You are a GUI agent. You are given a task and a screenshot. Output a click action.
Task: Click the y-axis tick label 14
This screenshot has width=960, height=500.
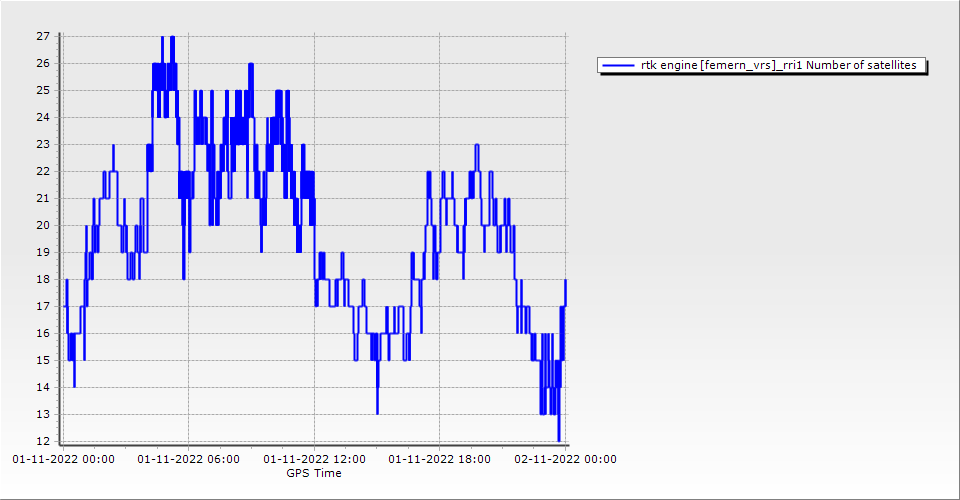tap(43, 387)
